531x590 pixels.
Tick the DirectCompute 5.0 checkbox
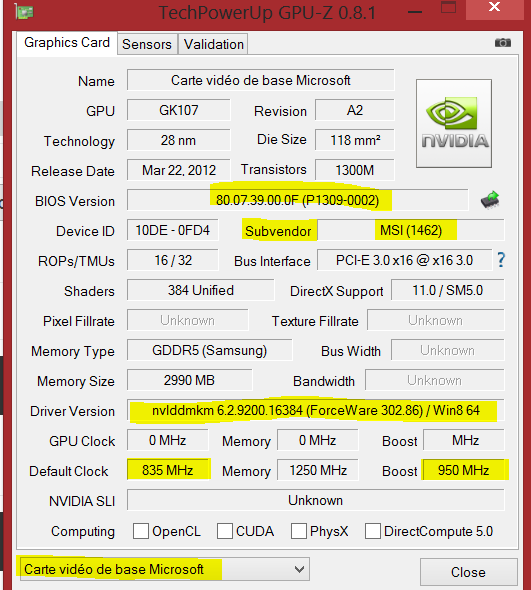tap(373, 531)
